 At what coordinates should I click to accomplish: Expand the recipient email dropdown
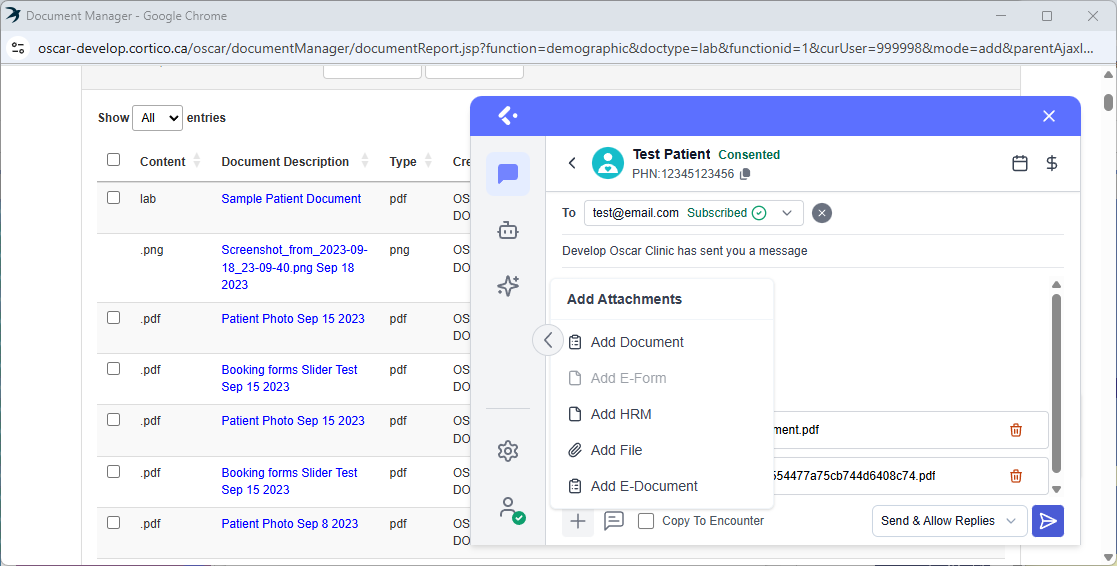click(x=786, y=213)
